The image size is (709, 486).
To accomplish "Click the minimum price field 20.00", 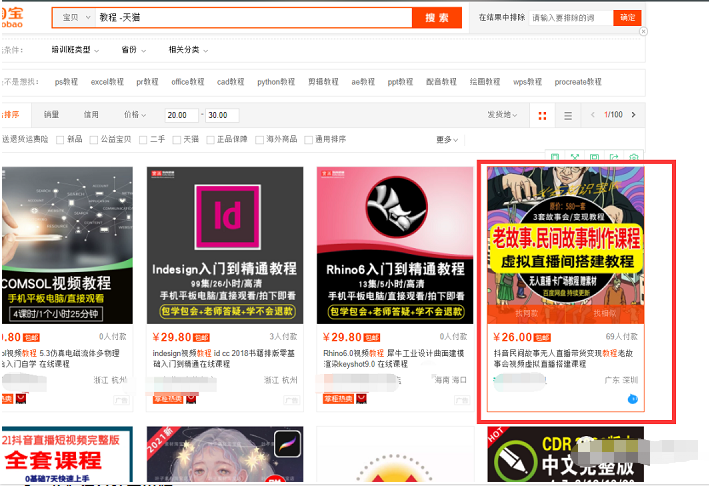I will 182,115.
